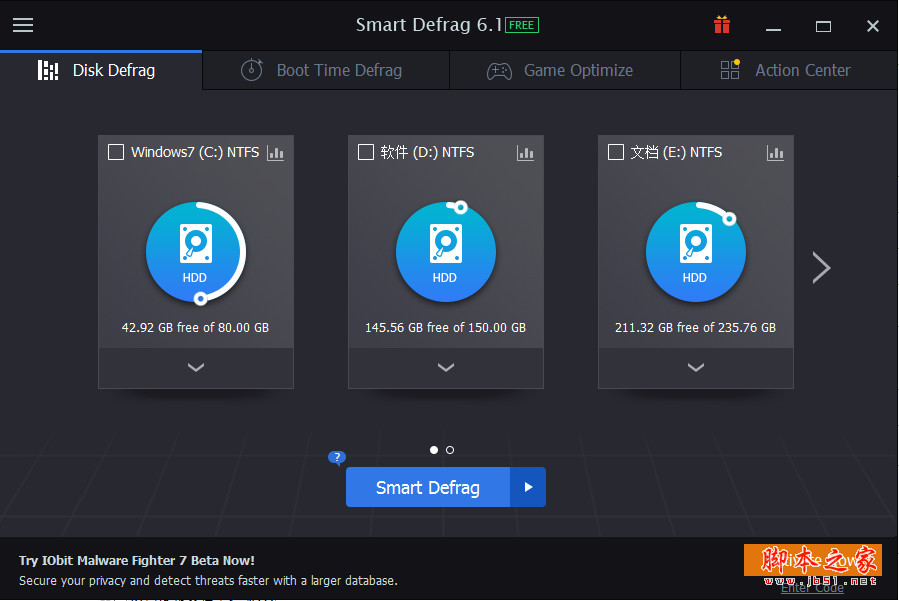Open the IObit Malware Fighter 7 Beta promo
The width and height of the screenshot is (899, 601).
[x=136, y=560]
